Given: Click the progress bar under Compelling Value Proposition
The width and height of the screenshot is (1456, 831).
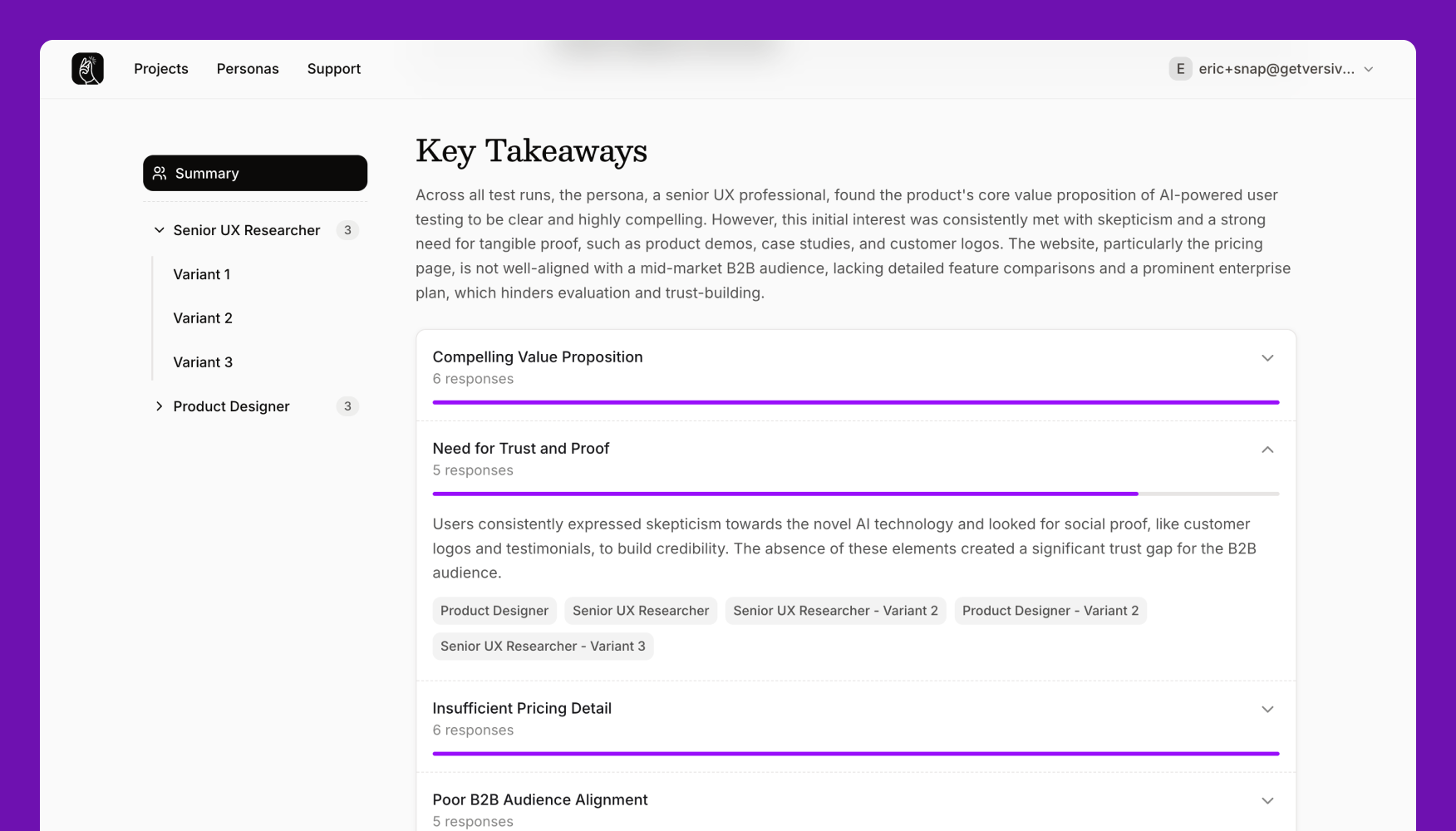Looking at the screenshot, I should [x=856, y=401].
